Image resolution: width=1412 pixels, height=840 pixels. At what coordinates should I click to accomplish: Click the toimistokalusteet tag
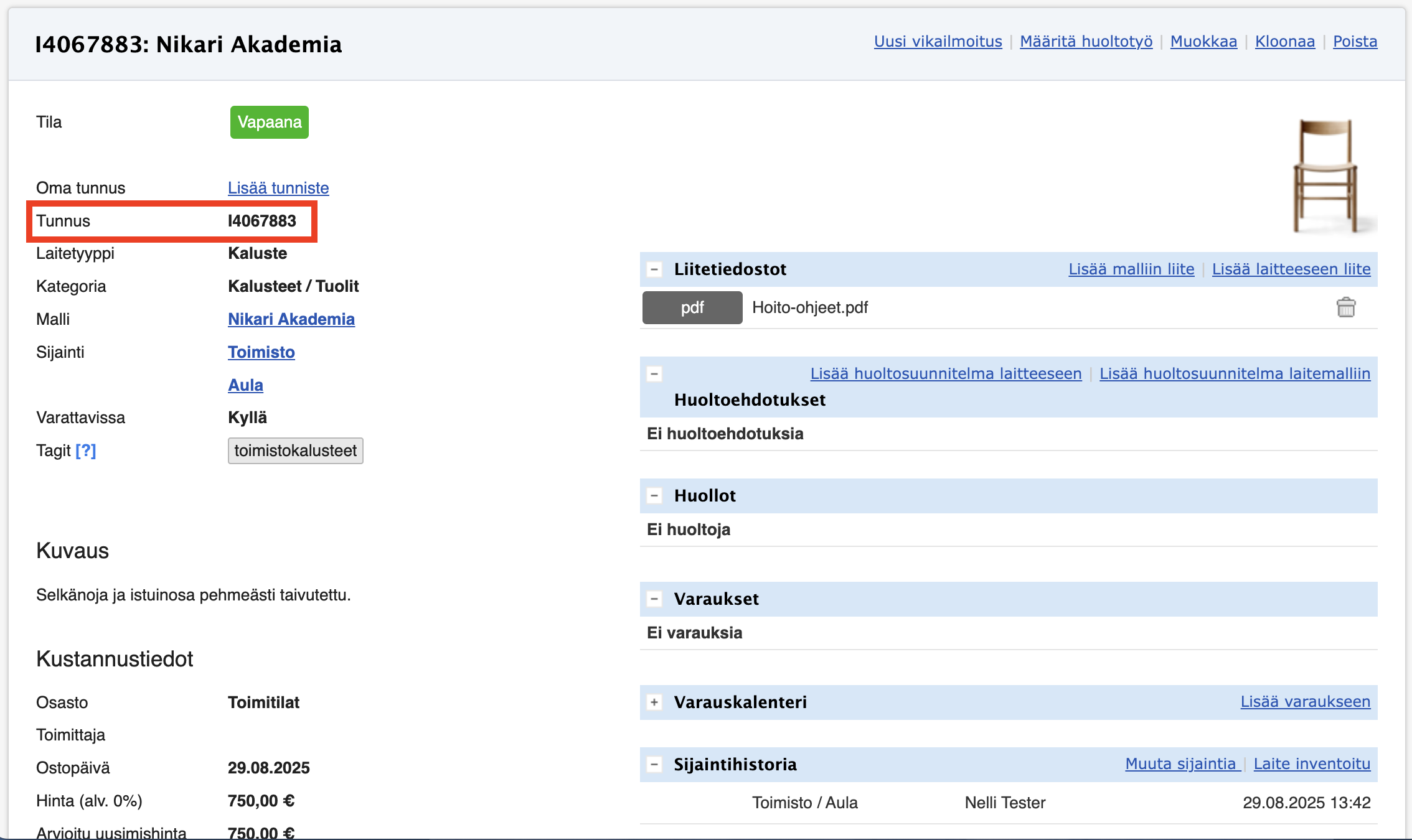pyautogui.click(x=295, y=450)
